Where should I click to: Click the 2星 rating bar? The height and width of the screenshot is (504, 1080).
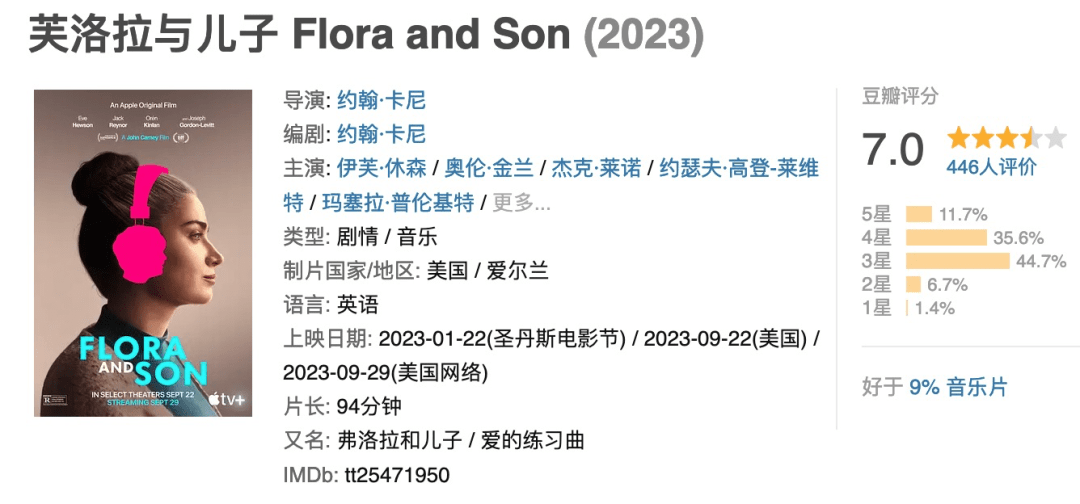913,284
